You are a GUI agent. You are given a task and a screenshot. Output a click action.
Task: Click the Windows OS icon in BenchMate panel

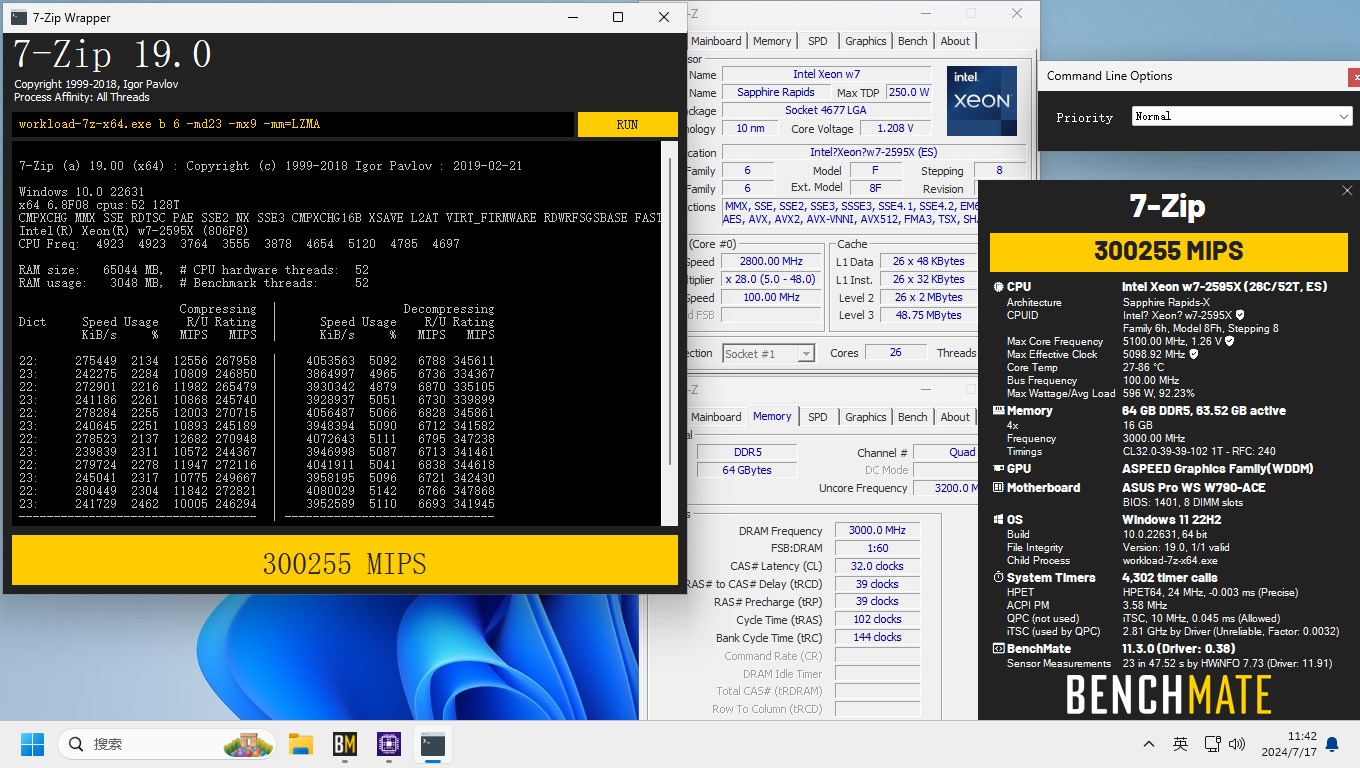tap(998, 520)
